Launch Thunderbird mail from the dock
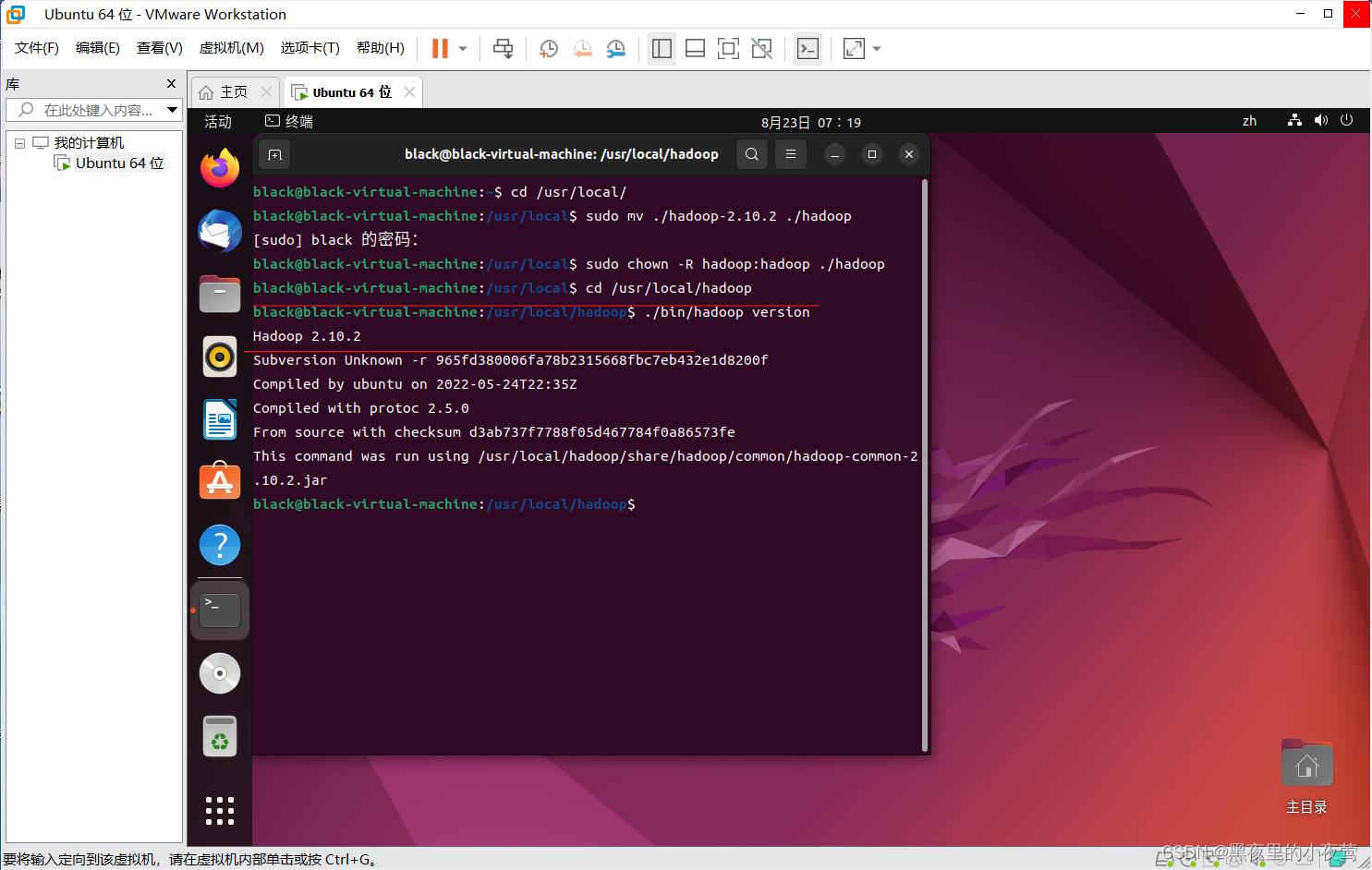Viewport: 1372px width, 870px height. [220, 231]
